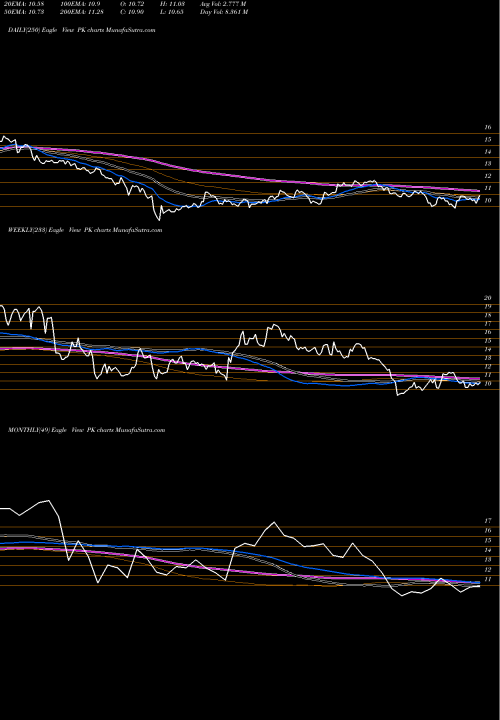Screen dimensions: 500x720
Task: Click the 20 label on the weekly chart axis
Action: click(x=488, y=298)
